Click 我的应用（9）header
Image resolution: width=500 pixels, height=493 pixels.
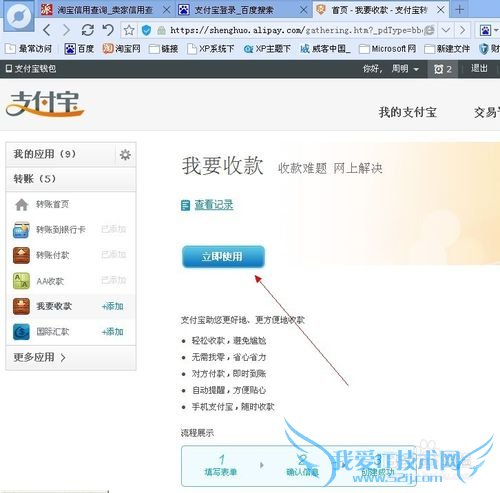click(60, 154)
